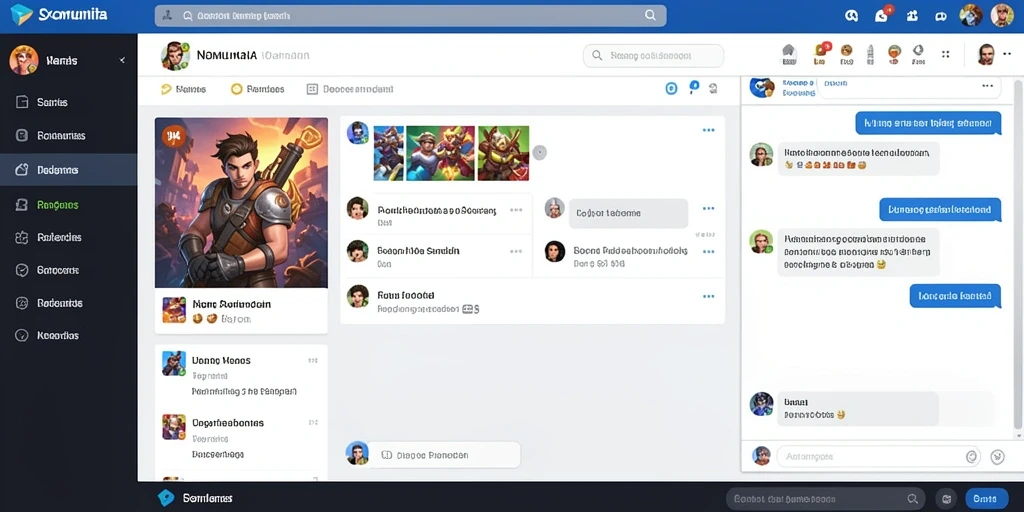Click the chat panel vertical scrollbar
The width and height of the screenshot is (1024, 512).
tap(1018, 255)
